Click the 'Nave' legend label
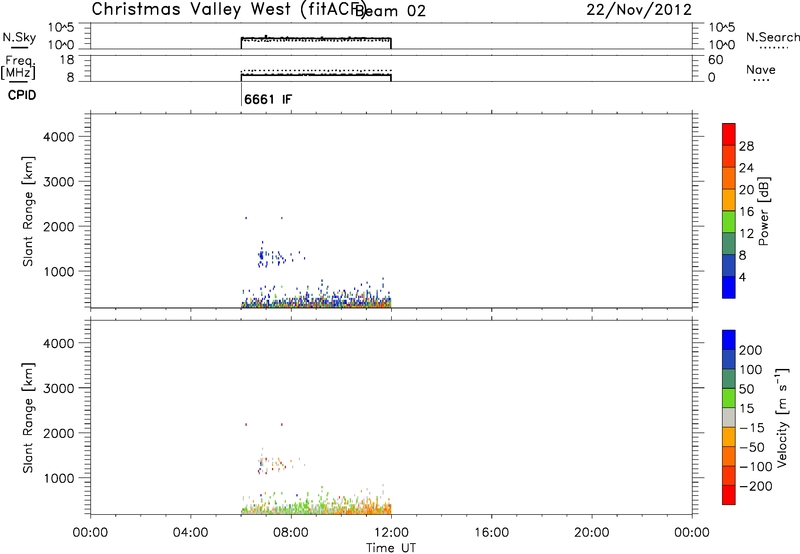 [761, 69]
